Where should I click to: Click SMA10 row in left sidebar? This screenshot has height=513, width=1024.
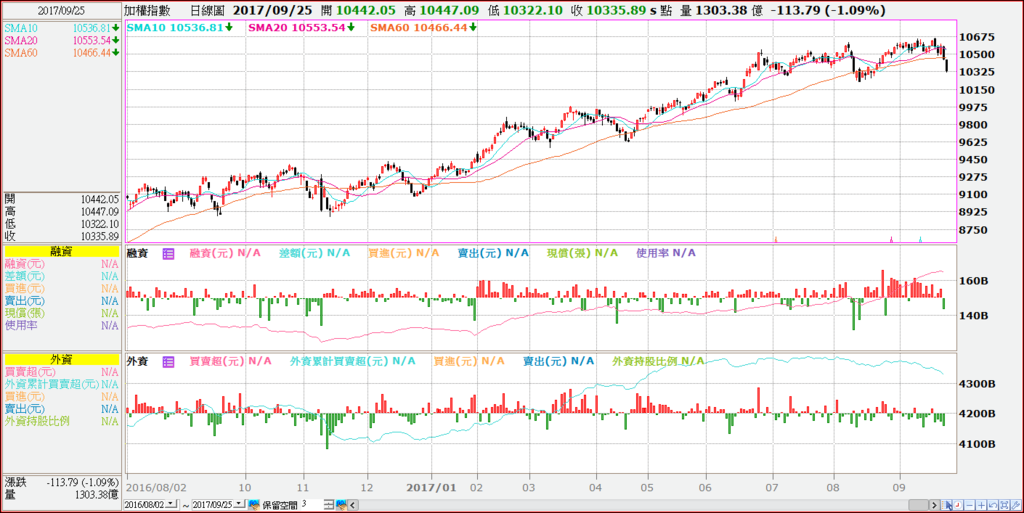coord(61,28)
